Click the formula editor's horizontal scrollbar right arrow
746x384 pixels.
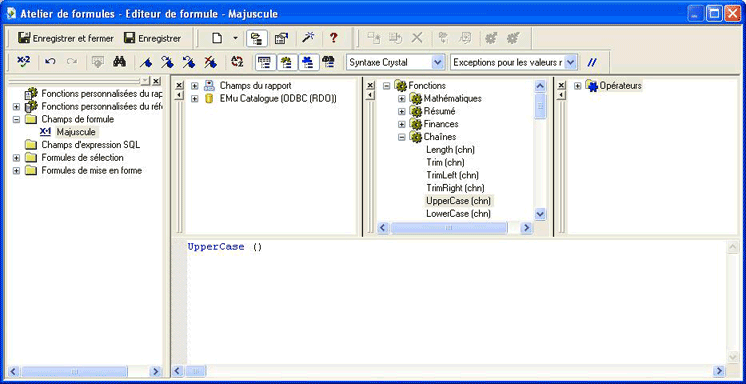click(x=719, y=371)
